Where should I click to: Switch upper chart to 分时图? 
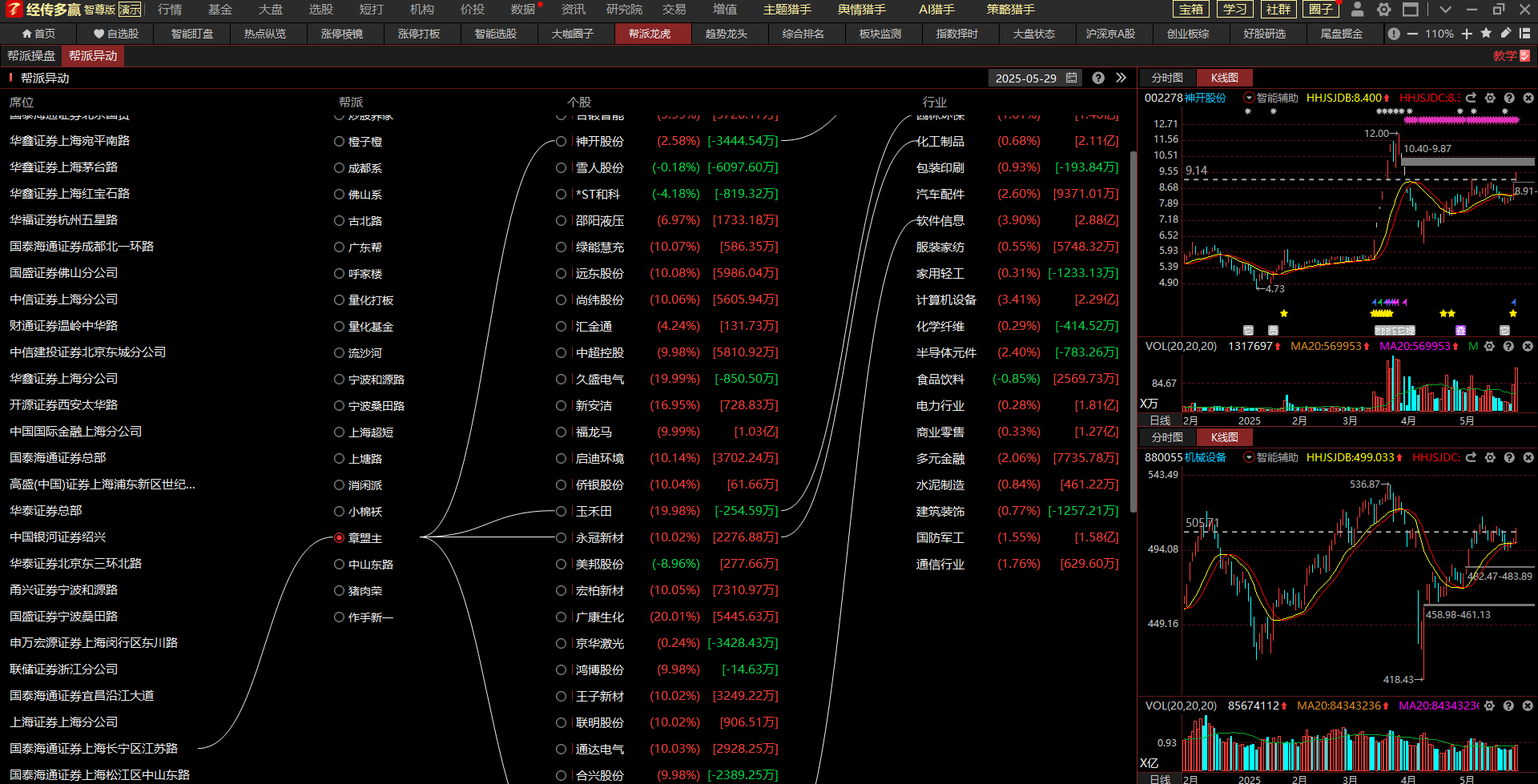click(x=1167, y=78)
